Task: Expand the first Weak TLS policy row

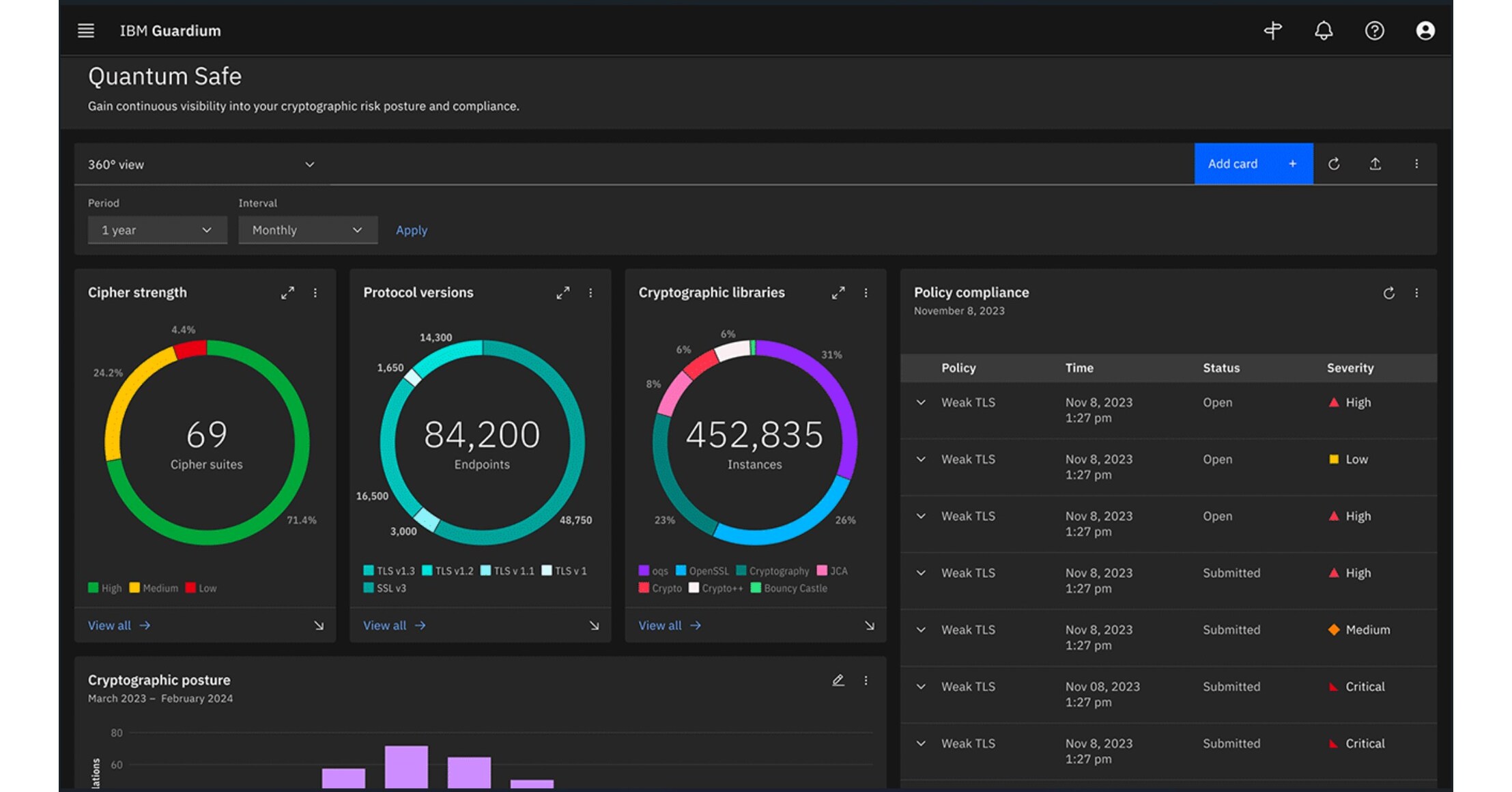Action: [x=921, y=403]
